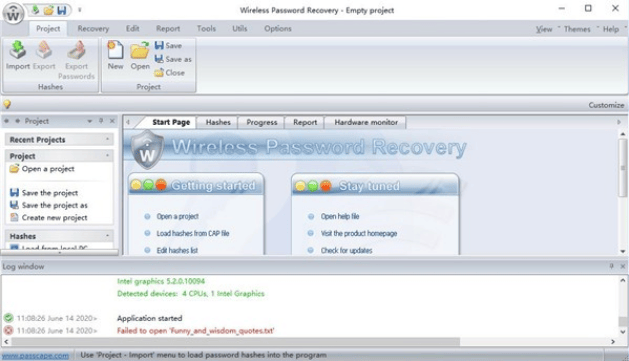Open quick access toolbar dropdown arrow
The image size is (629, 361).
79,10
